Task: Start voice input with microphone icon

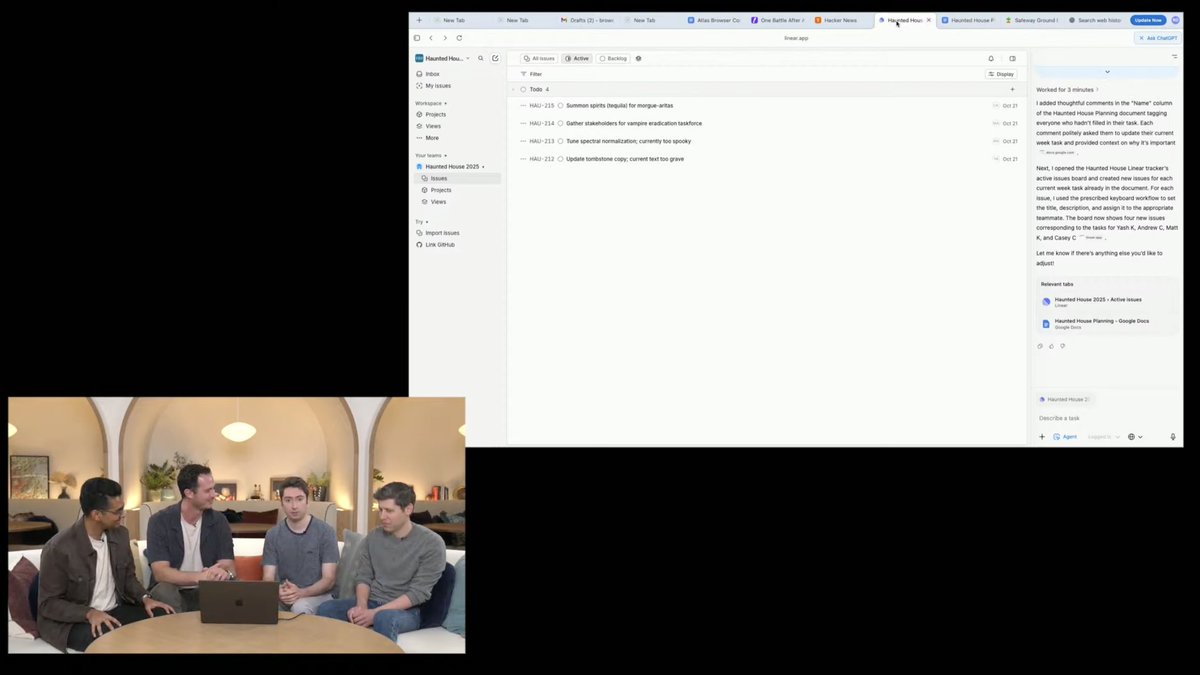Action: (1173, 436)
